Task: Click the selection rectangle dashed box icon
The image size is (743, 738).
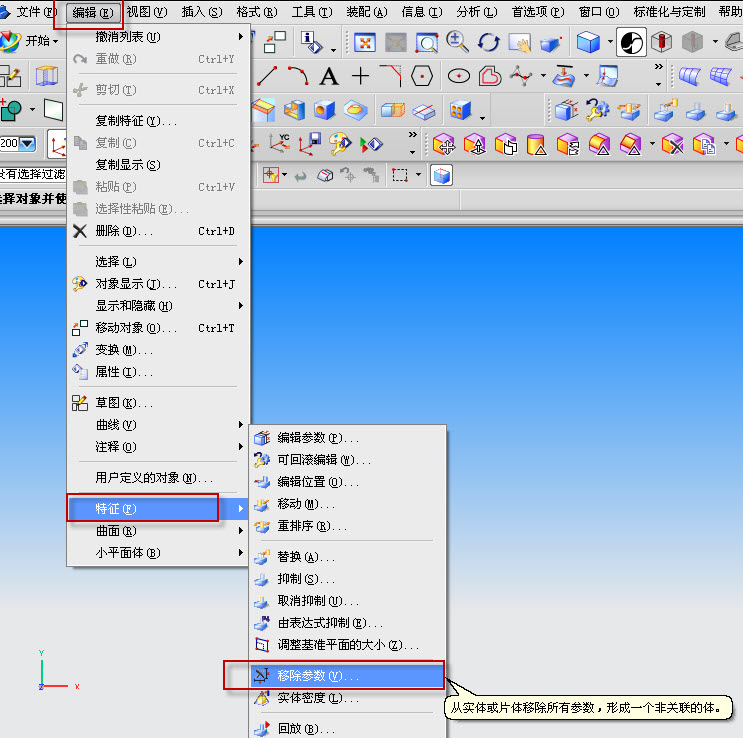Action: [399, 175]
